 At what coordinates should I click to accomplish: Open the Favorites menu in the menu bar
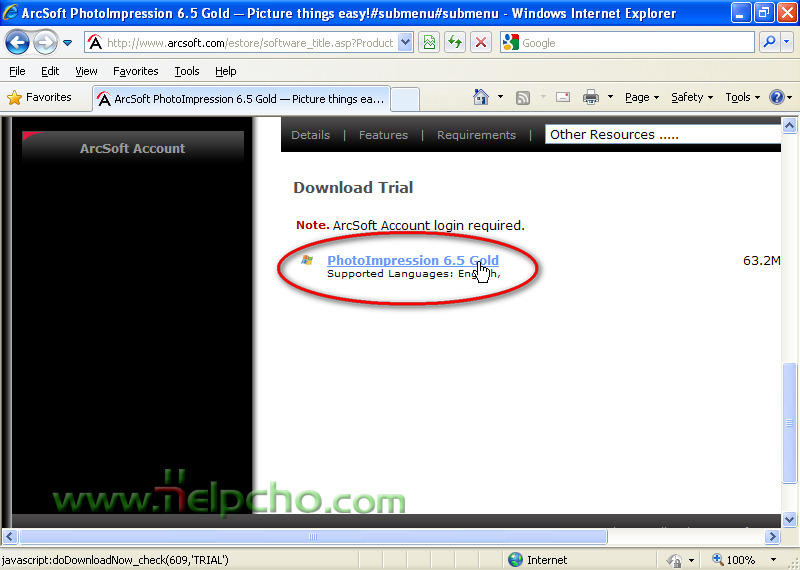(136, 71)
